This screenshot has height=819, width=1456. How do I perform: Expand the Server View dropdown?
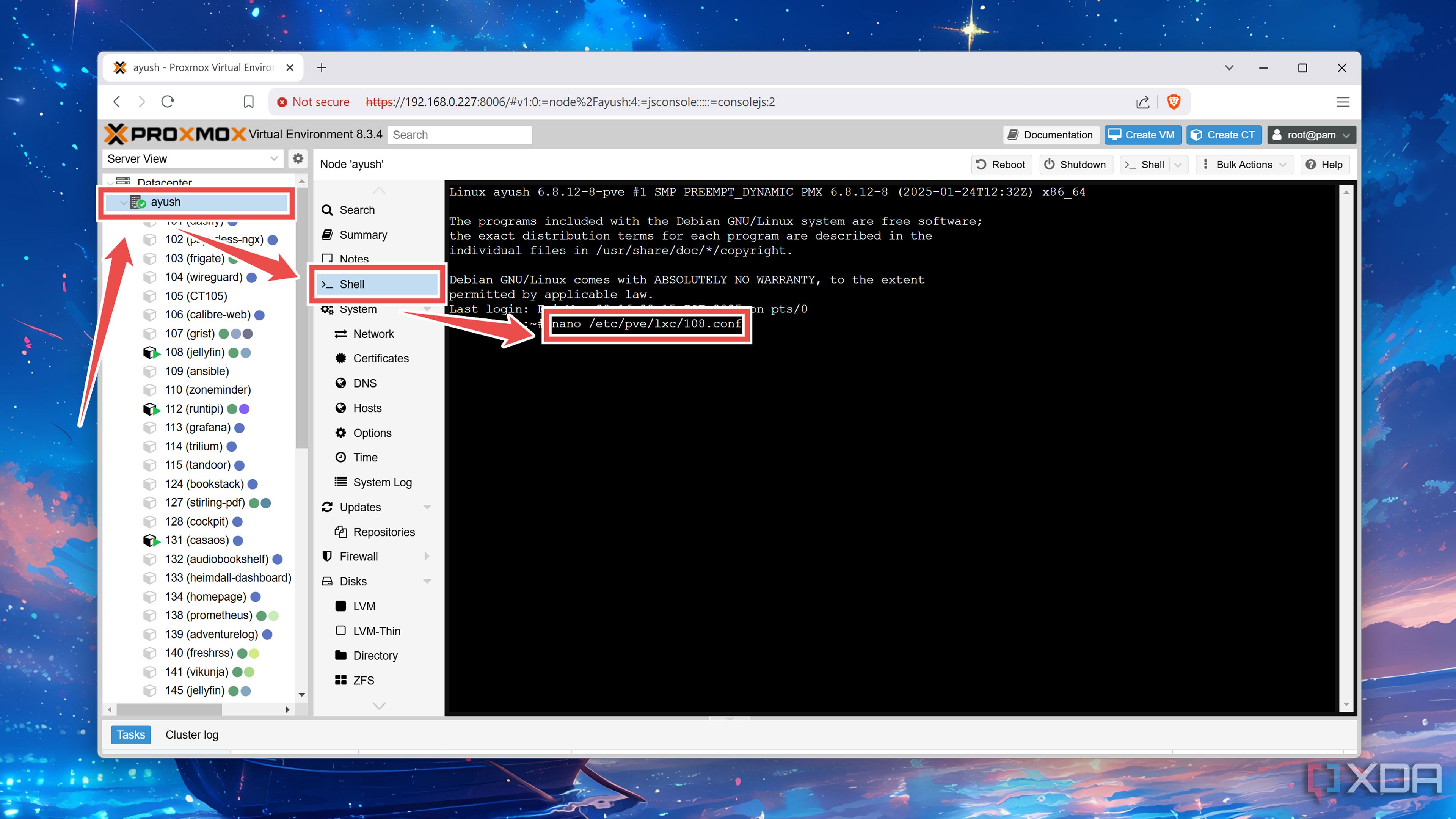(x=273, y=158)
